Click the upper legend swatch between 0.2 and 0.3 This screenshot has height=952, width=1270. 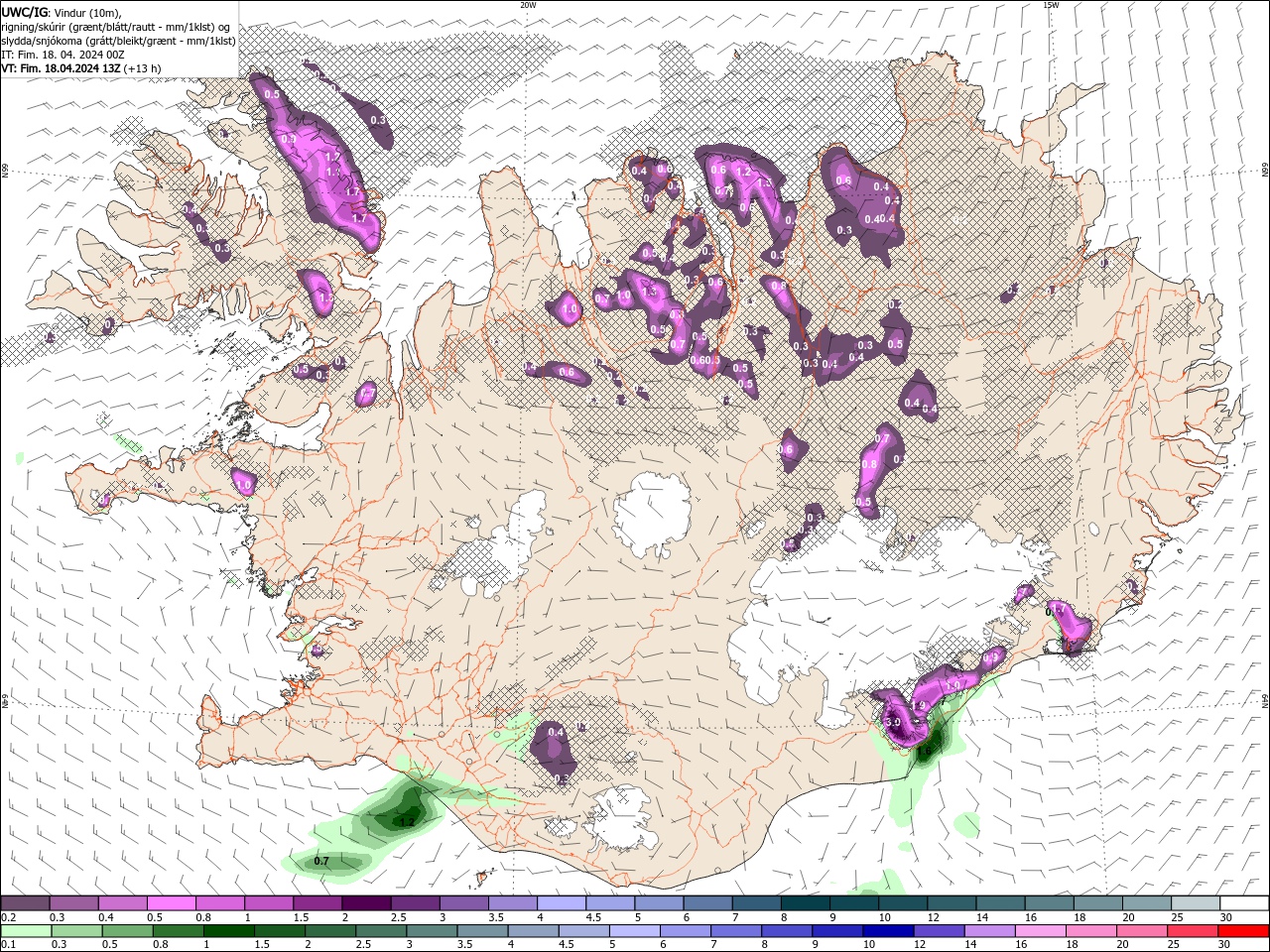click(x=25, y=902)
